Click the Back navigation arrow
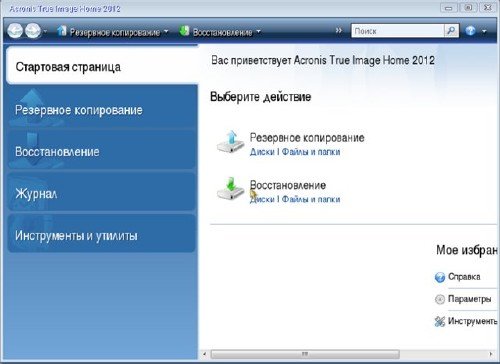This screenshot has width=500, height=364. coord(15,31)
